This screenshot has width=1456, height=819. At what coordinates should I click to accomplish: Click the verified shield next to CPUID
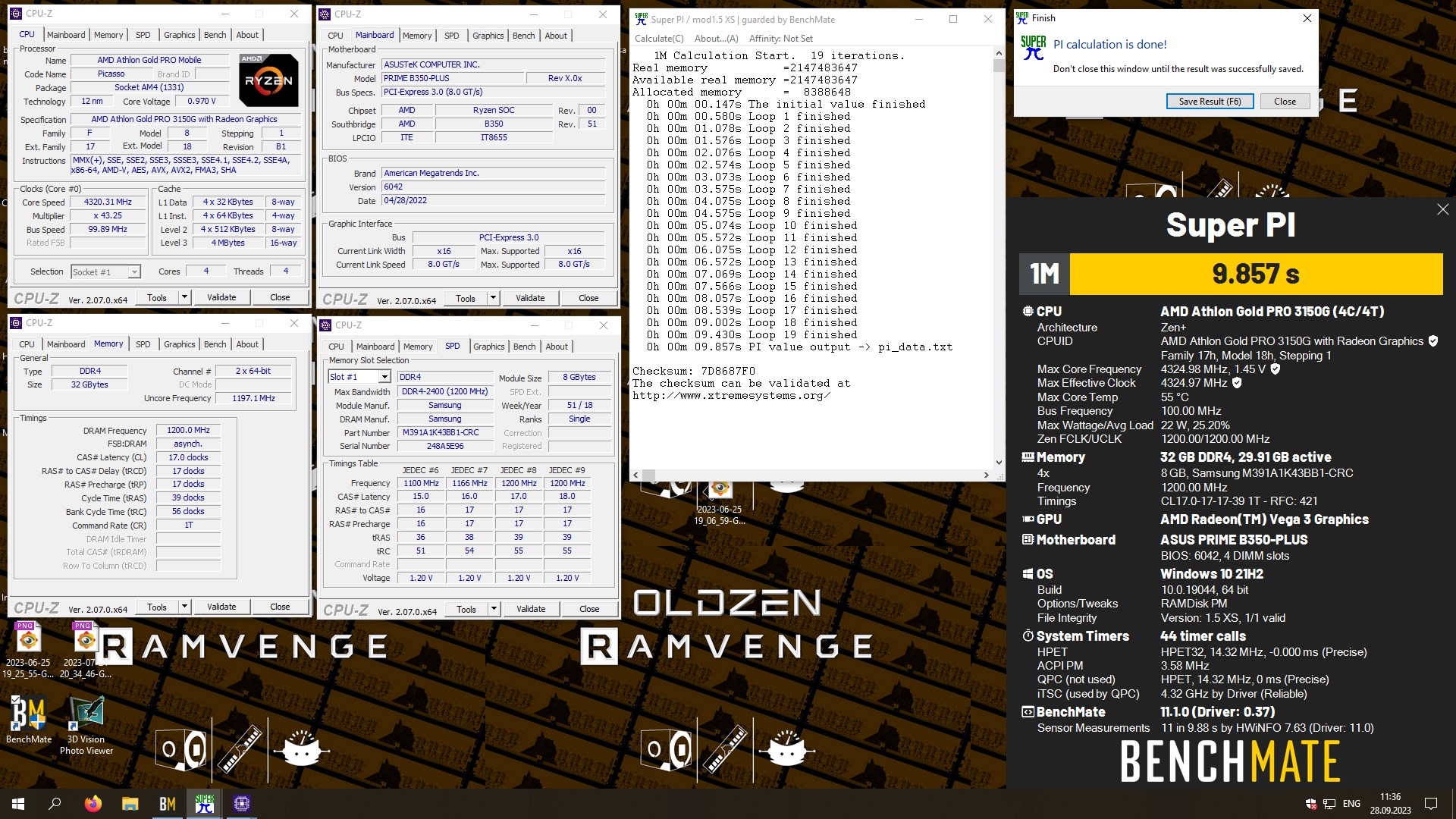coord(1433,341)
